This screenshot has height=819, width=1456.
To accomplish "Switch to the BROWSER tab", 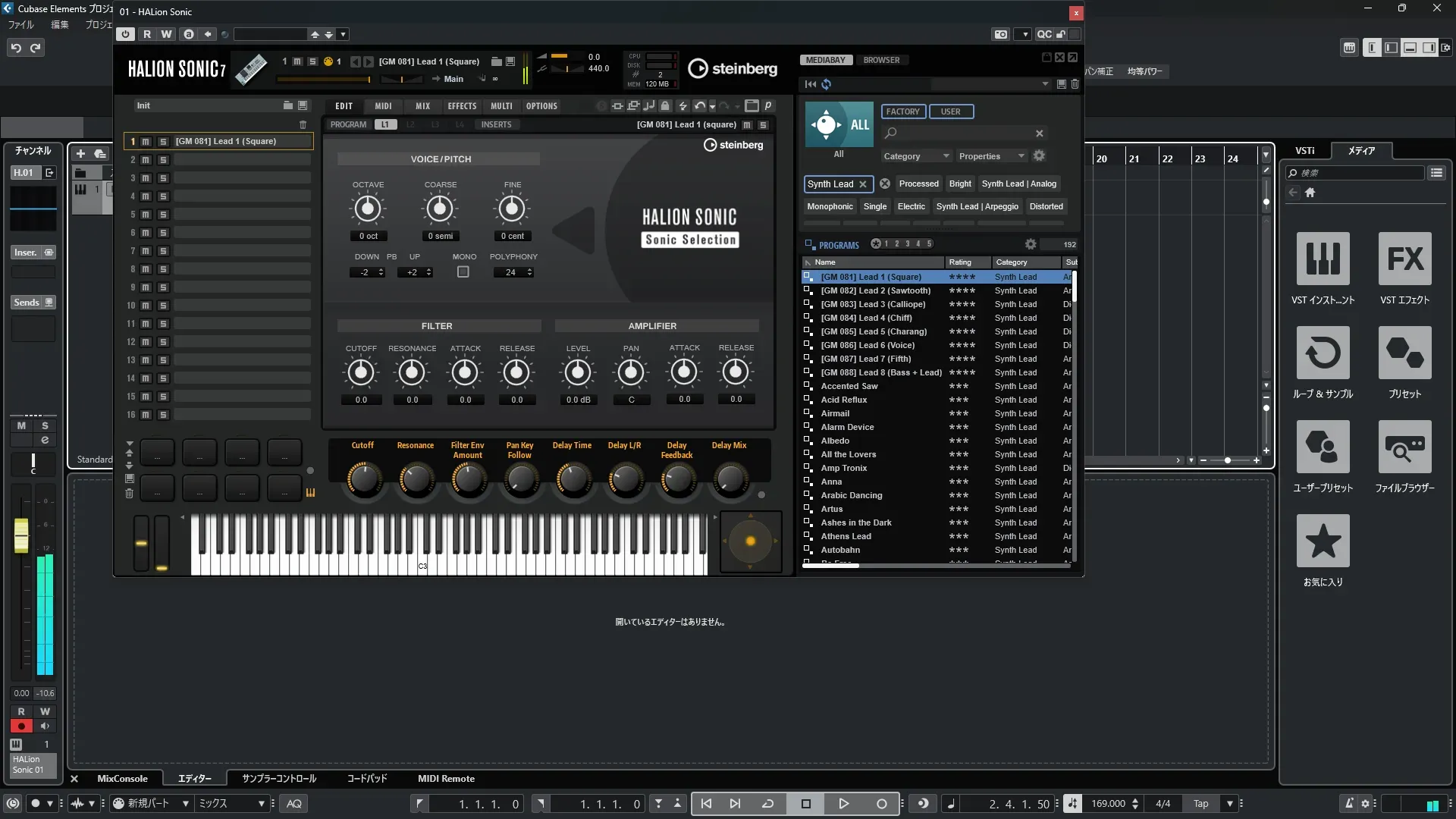I will point(881,60).
